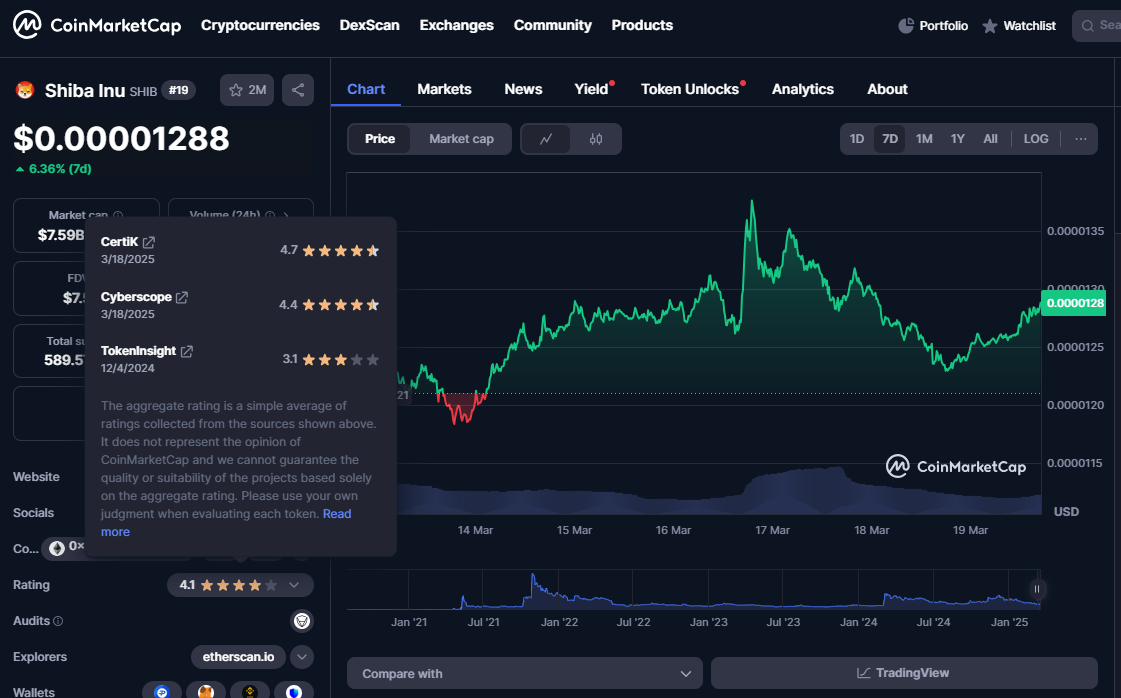Set chart range to All
The image size is (1121, 698).
pyautogui.click(x=990, y=139)
